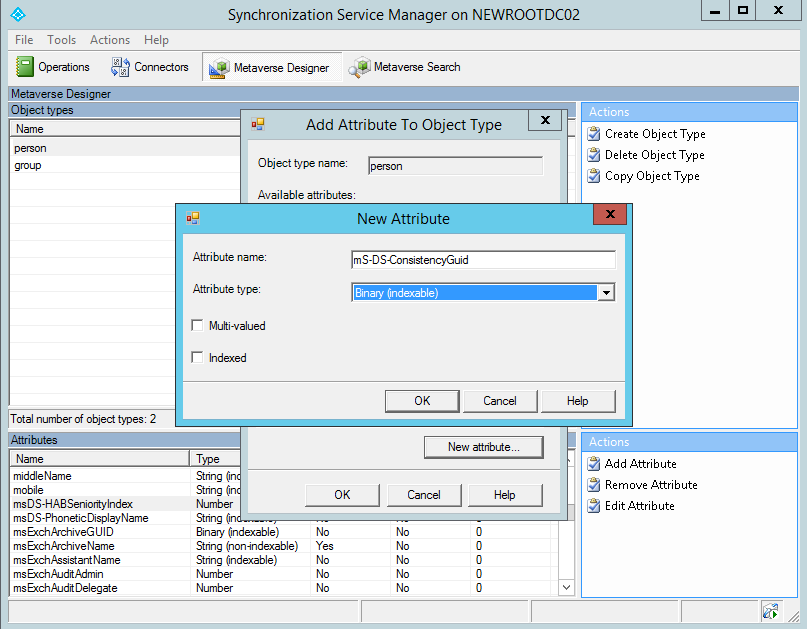Click the Remove Attribute action icon
This screenshot has height=630, width=807.
click(594, 485)
